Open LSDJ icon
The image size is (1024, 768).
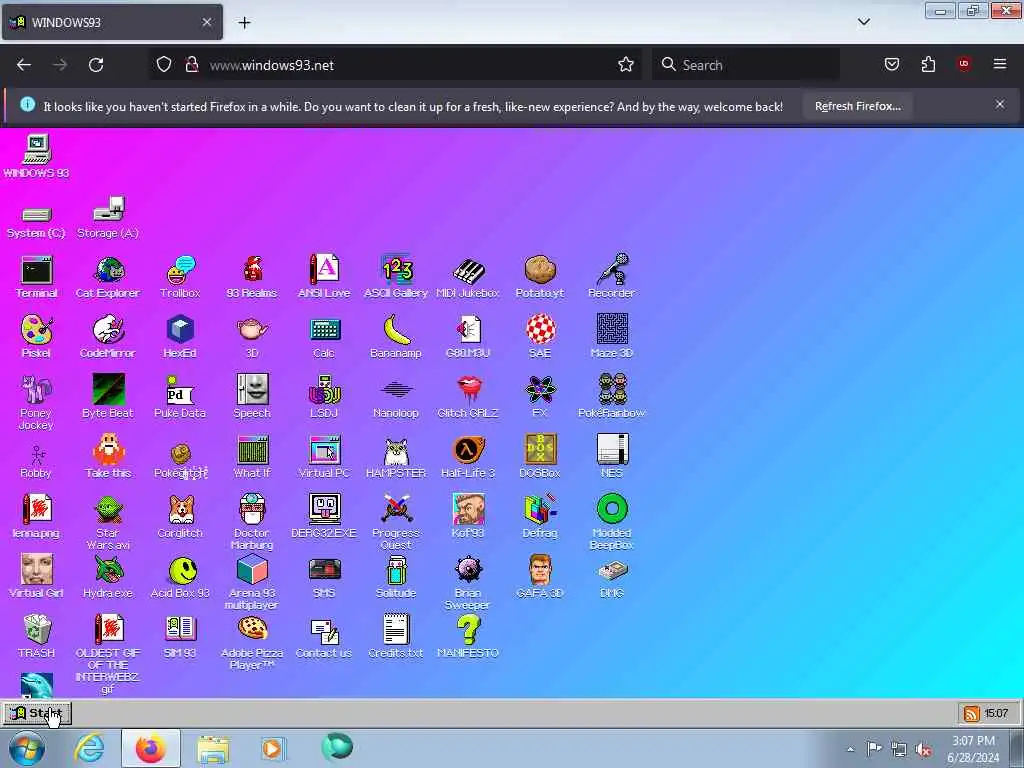pyautogui.click(x=324, y=396)
